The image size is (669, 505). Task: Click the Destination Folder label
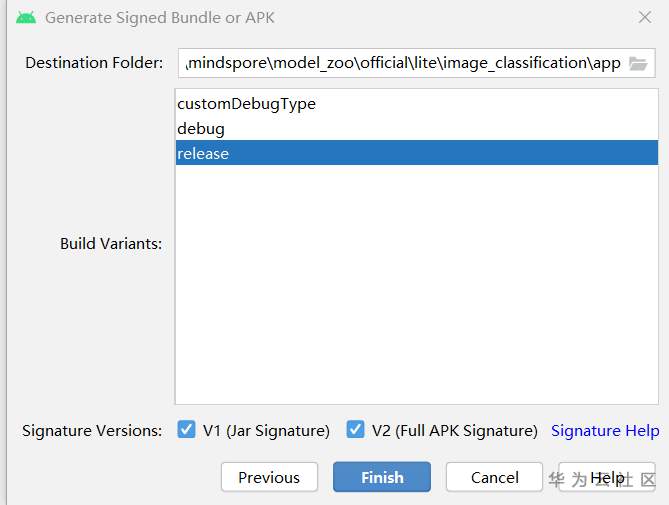tap(94, 63)
